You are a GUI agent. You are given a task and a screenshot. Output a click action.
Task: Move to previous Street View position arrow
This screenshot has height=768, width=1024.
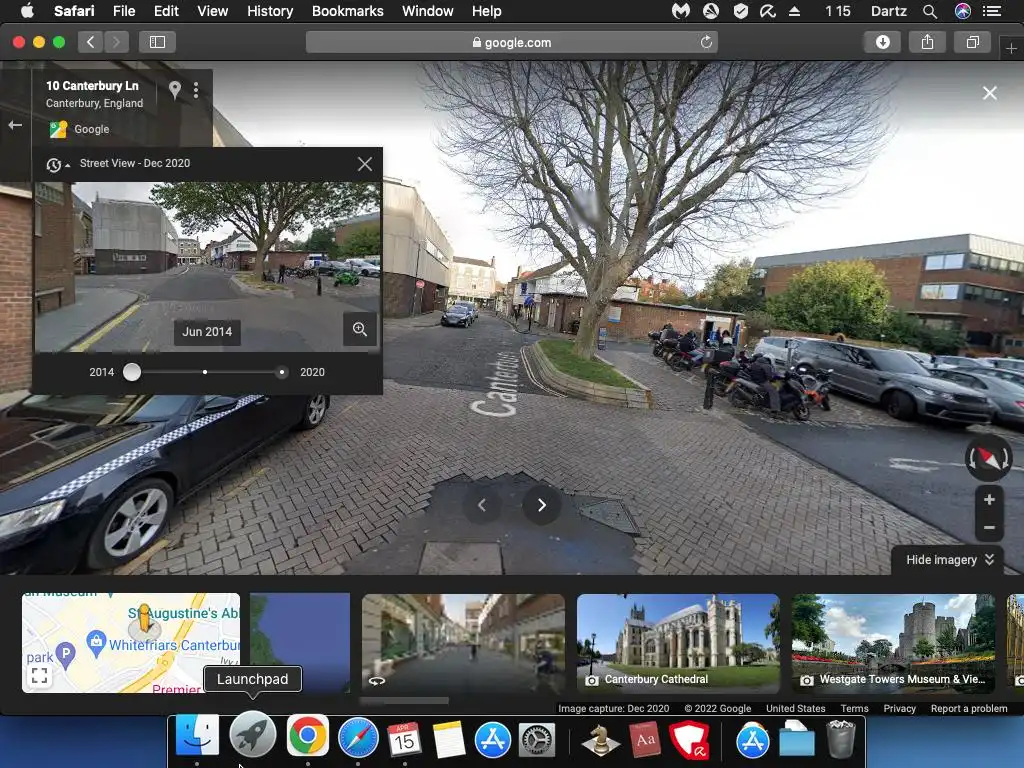click(482, 505)
